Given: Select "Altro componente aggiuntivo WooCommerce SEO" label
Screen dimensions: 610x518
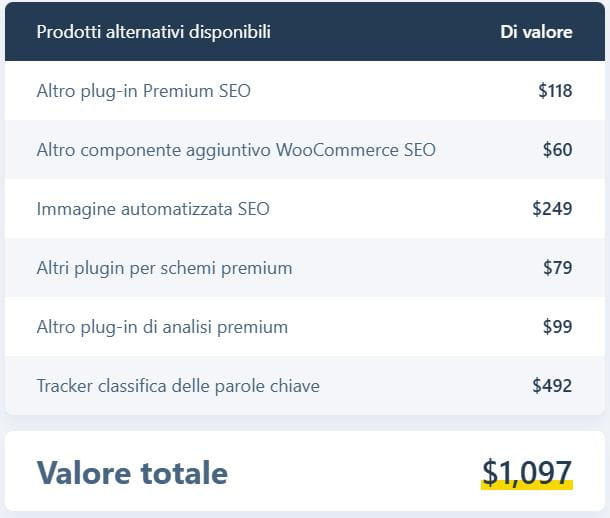Looking at the screenshot, I should coord(236,150).
